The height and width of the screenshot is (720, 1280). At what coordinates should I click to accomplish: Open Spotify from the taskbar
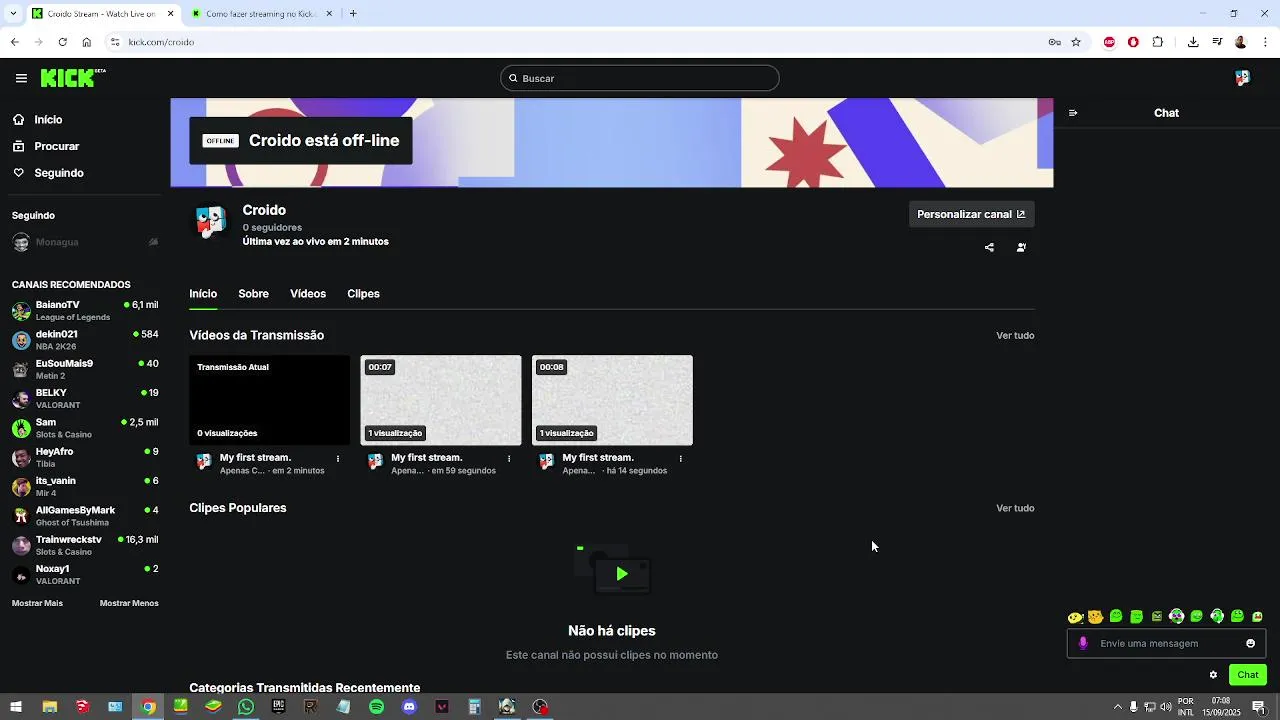tap(376, 707)
